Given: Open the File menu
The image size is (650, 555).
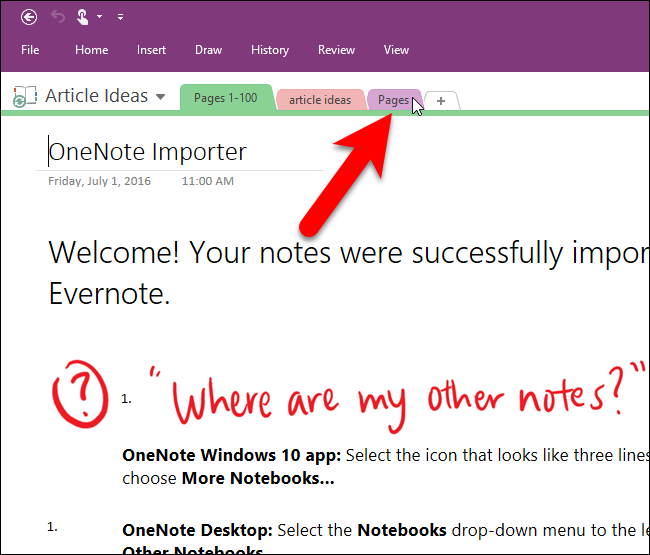Looking at the screenshot, I should coord(30,50).
